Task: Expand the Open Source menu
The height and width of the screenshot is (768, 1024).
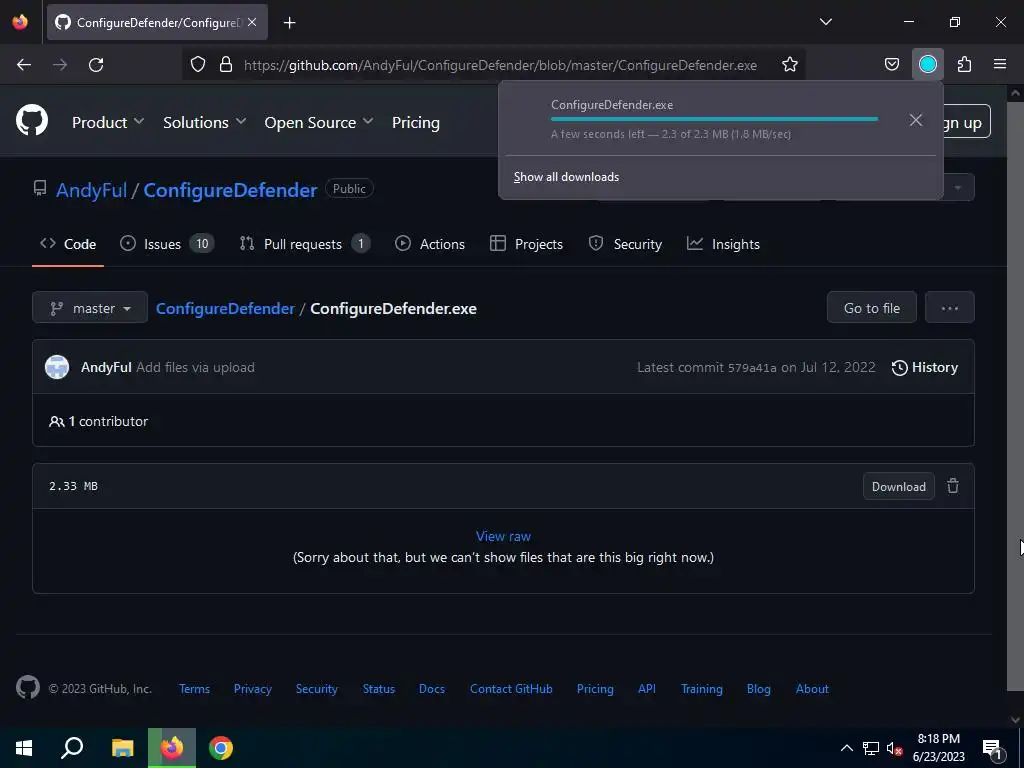Action: 319,122
